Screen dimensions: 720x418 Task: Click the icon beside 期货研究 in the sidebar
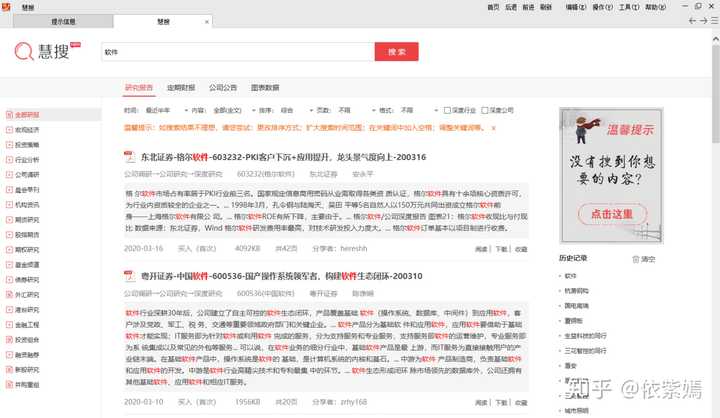pyautogui.click(x=9, y=220)
